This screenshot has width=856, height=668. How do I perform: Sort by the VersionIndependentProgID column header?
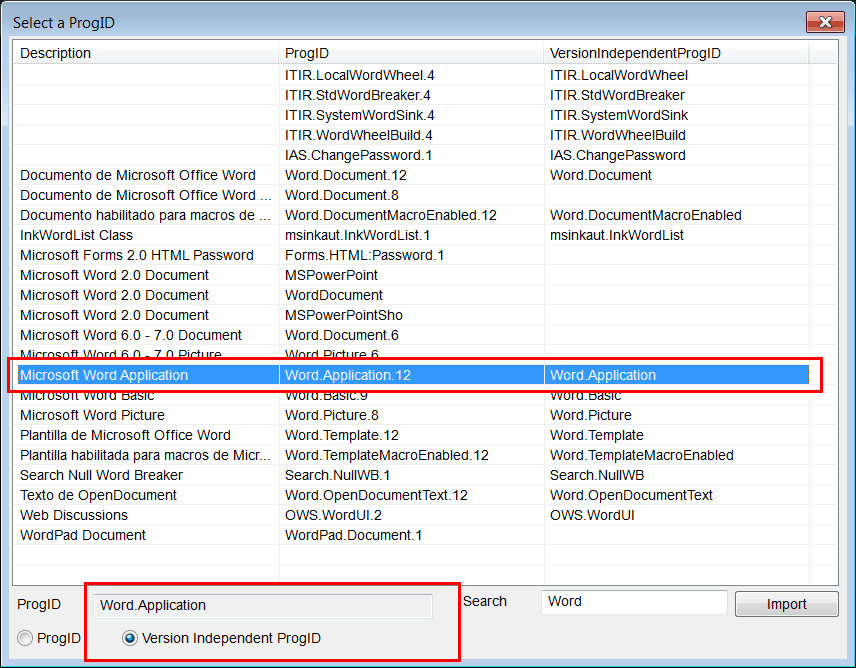[x=676, y=53]
